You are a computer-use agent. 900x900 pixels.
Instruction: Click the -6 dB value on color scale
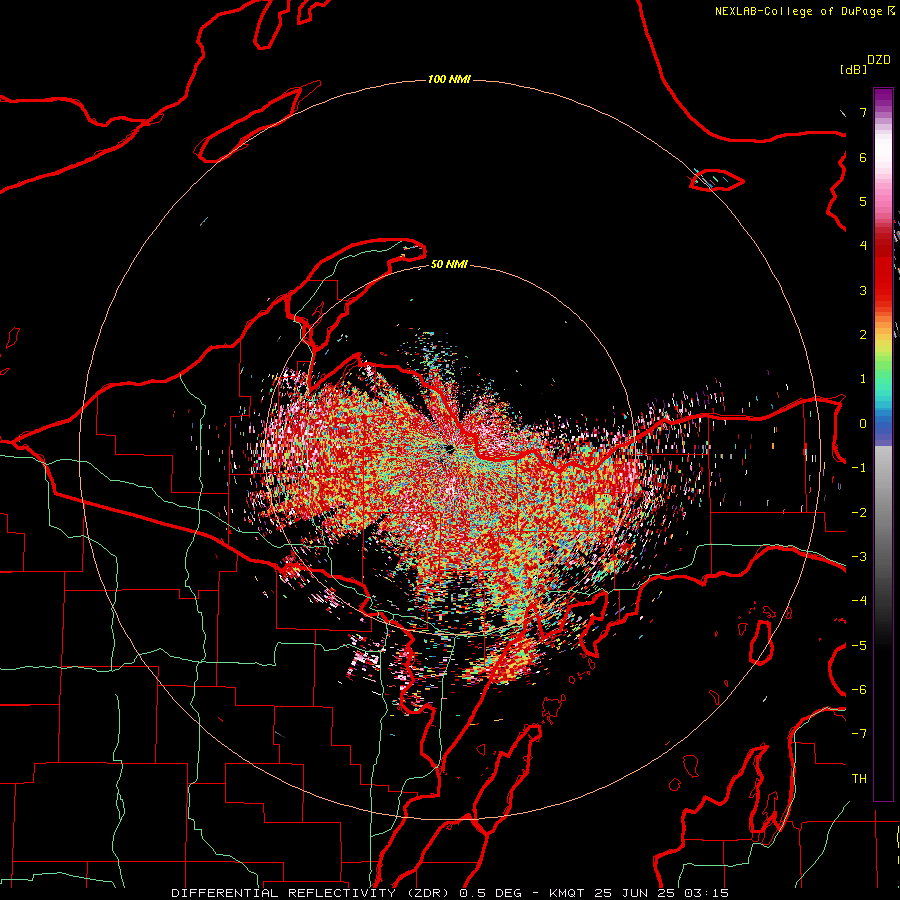pos(859,690)
